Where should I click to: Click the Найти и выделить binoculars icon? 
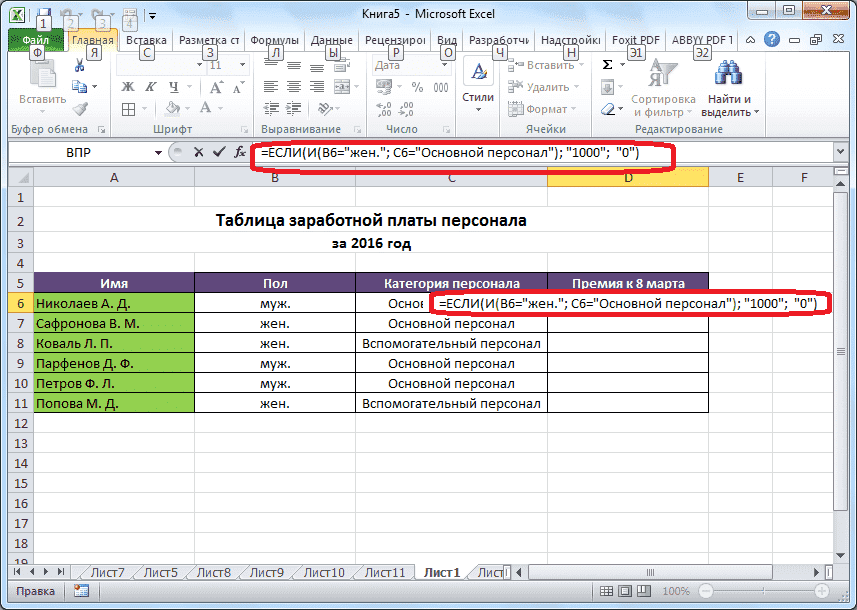coord(729,74)
